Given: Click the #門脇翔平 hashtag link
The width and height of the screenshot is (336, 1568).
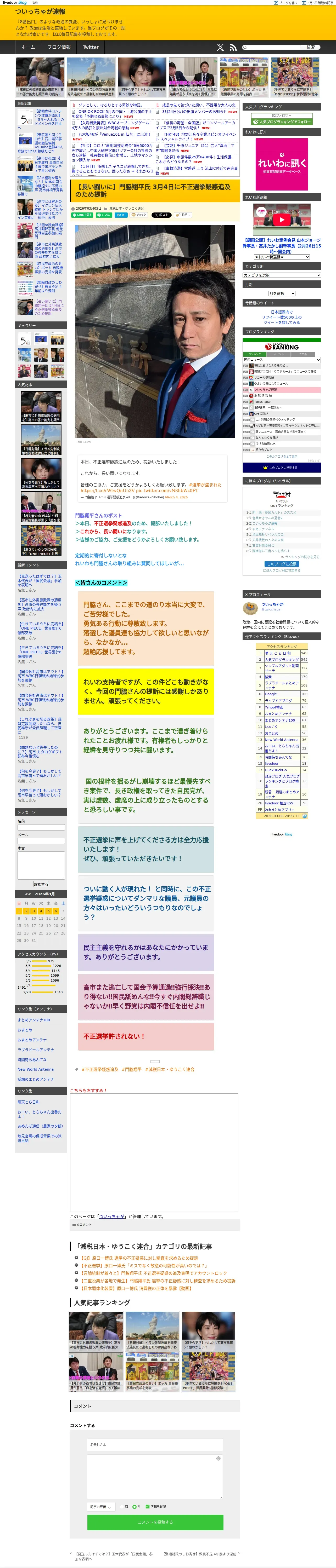Looking at the screenshot, I should [132, 1069].
